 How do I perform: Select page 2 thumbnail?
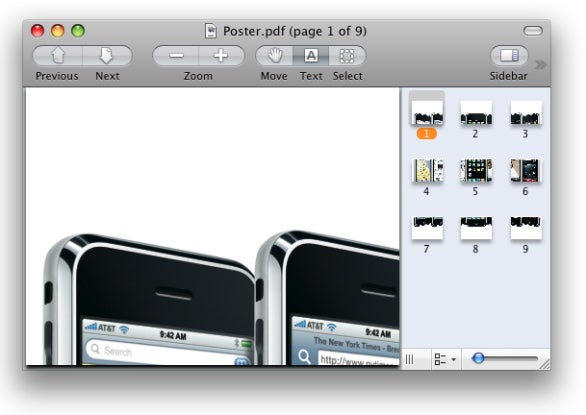[x=476, y=112]
